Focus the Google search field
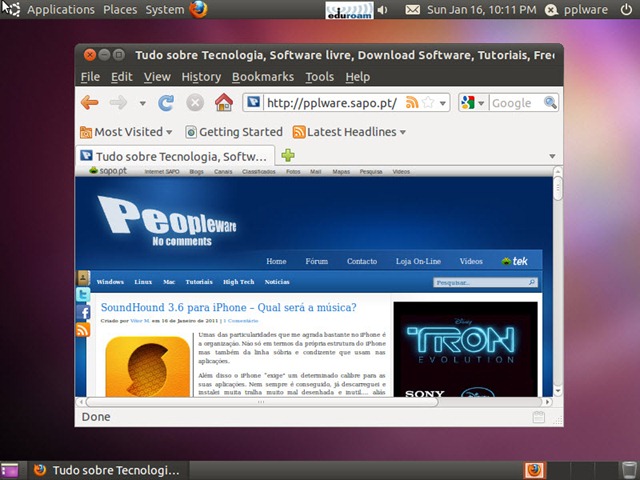 [516, 103]
